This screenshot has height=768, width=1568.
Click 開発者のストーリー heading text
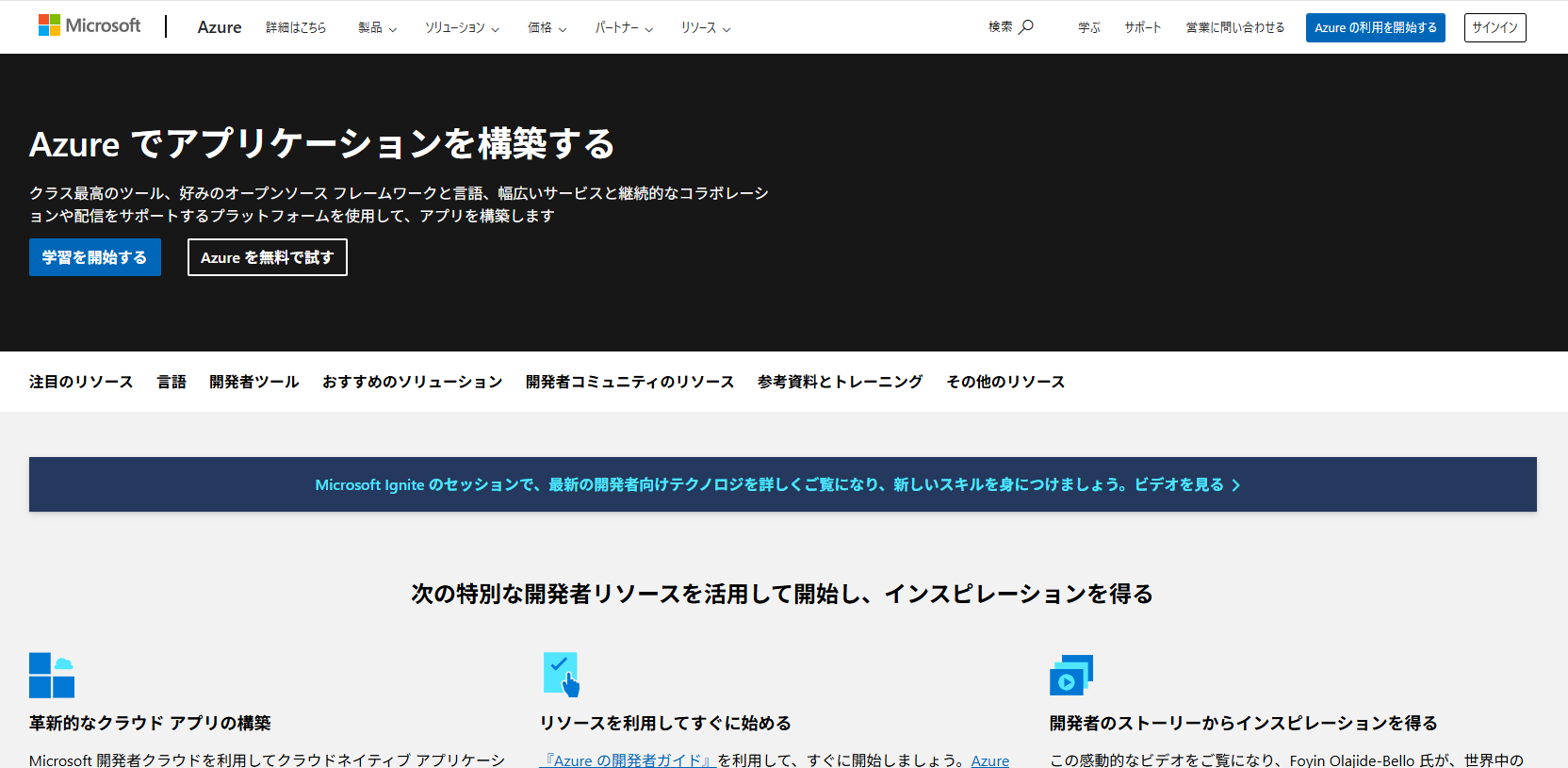1244,723
